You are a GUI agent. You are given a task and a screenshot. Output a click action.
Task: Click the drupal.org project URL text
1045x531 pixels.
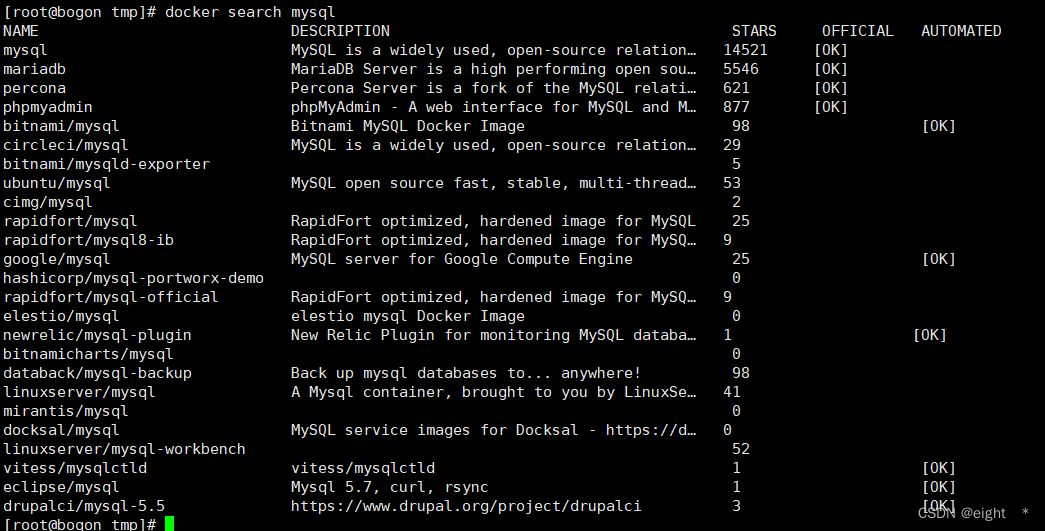pos(466,506)
